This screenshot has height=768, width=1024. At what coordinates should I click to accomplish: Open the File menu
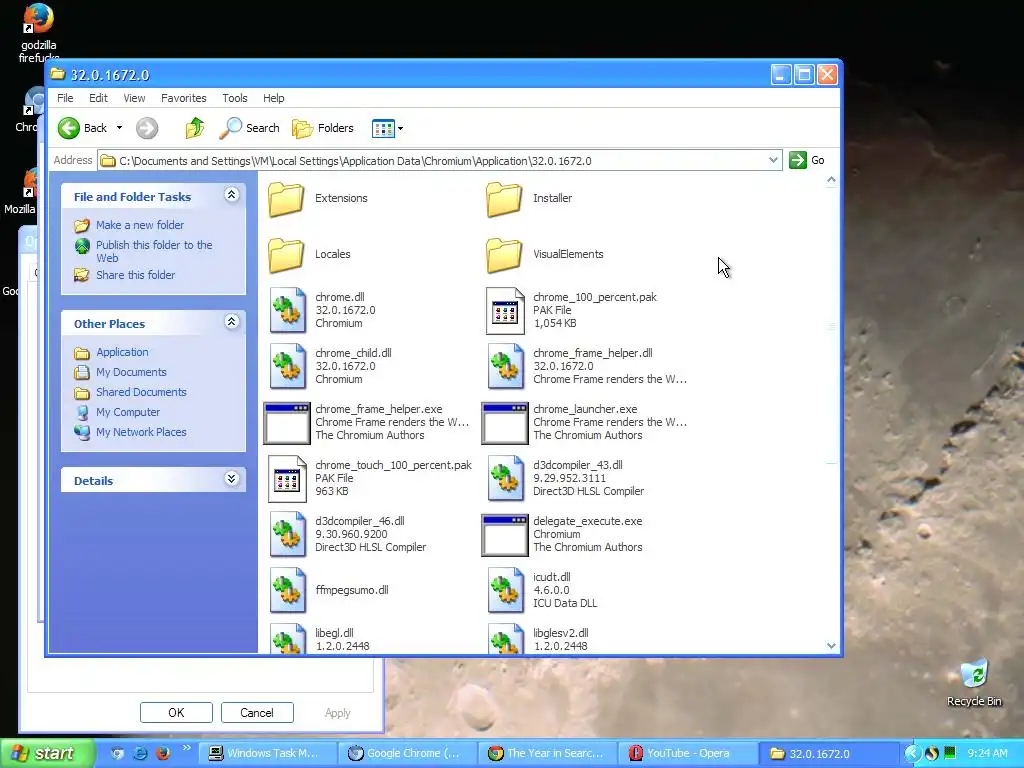(x=65, y=98)
